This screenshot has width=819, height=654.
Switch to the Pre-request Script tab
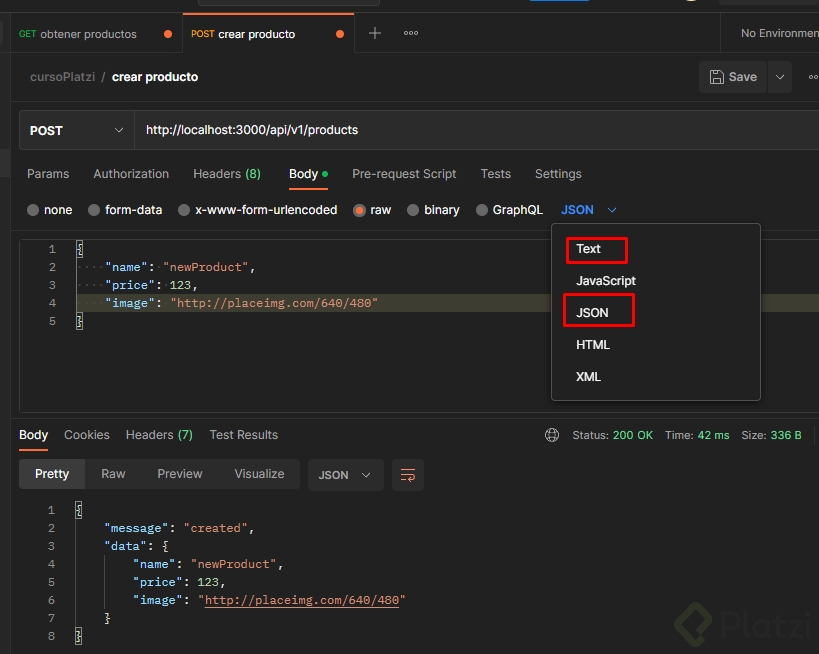(x=404, y=174)
